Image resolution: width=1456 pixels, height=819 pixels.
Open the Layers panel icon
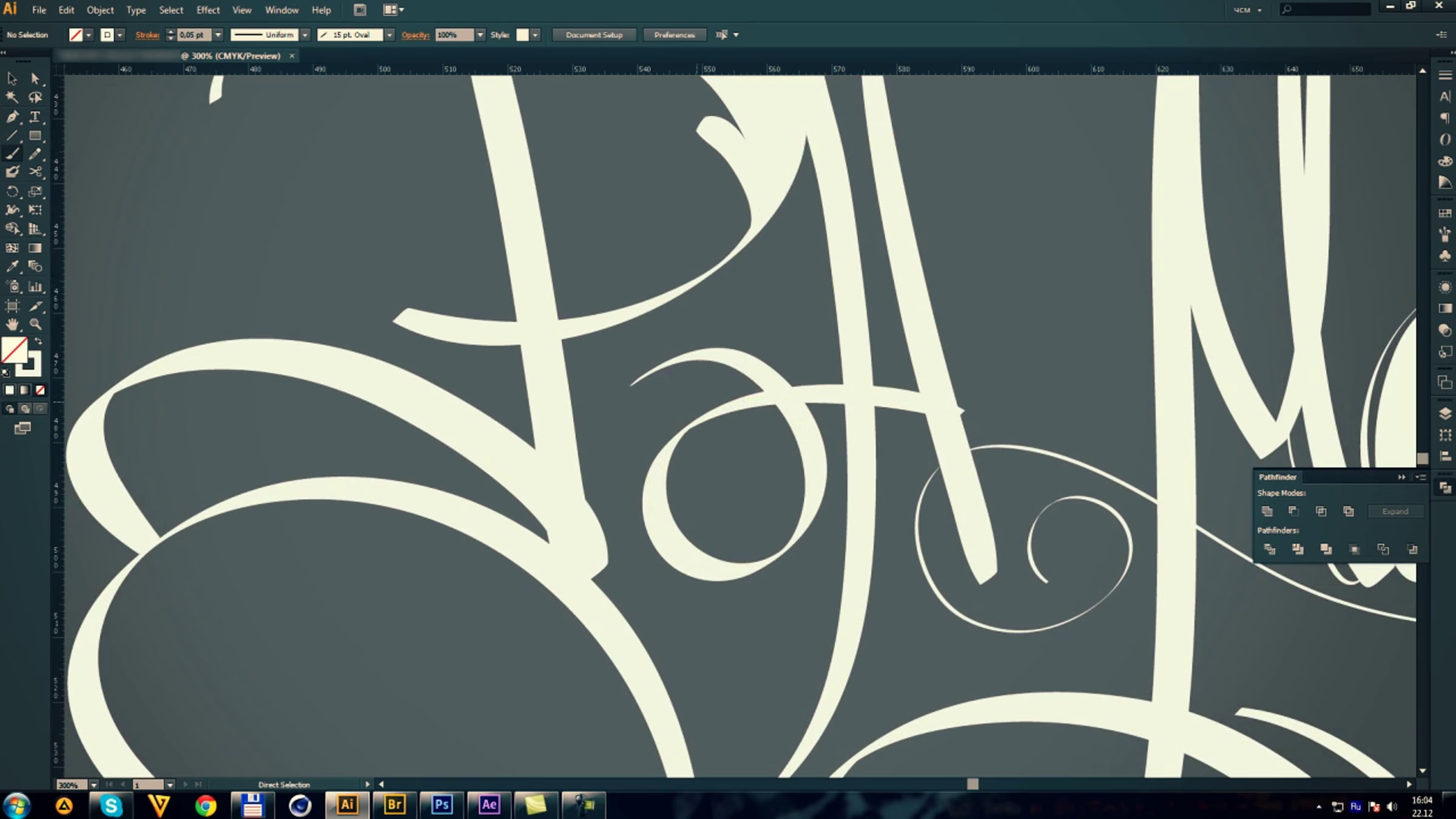coord(1445,413)
